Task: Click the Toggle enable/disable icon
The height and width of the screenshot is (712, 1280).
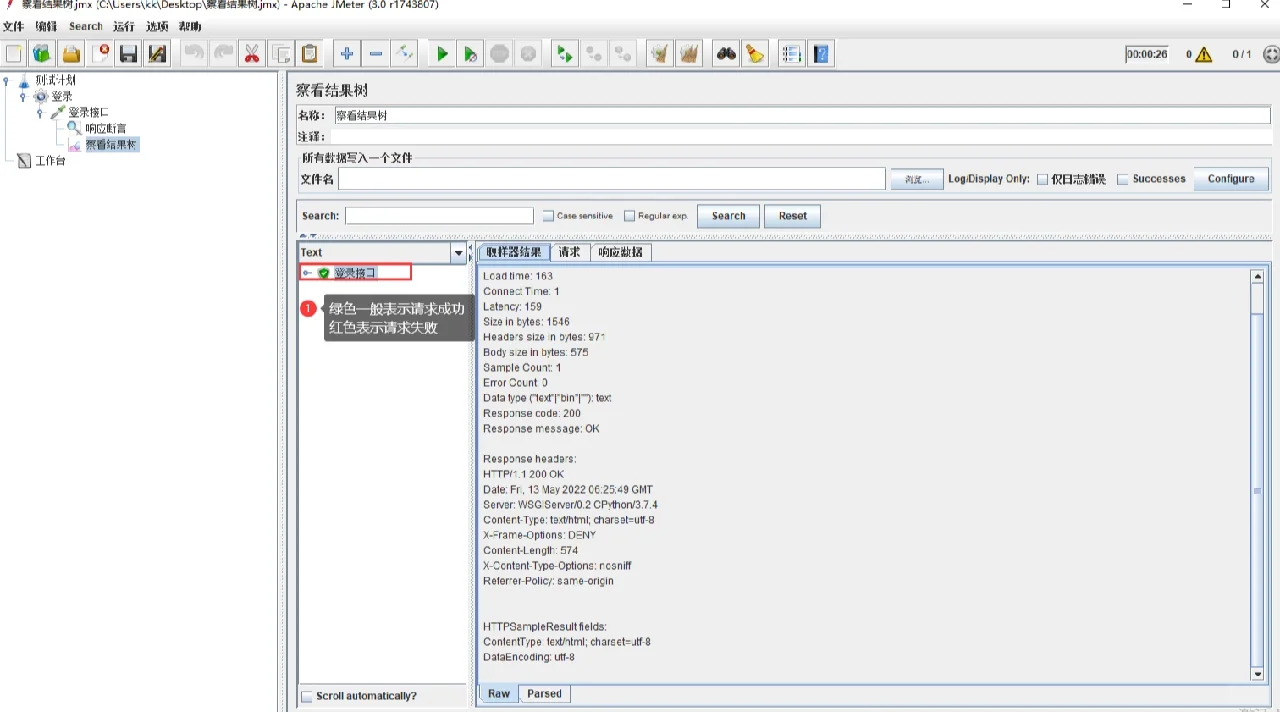Action: click(404, 54)
